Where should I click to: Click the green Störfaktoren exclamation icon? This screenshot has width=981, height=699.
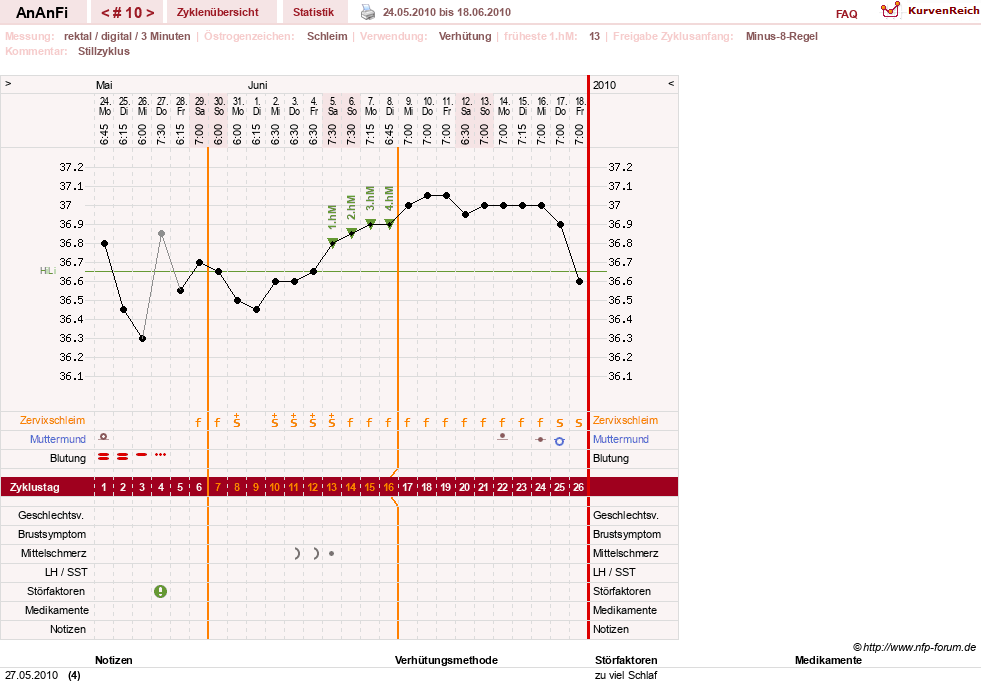pos(161,591)
